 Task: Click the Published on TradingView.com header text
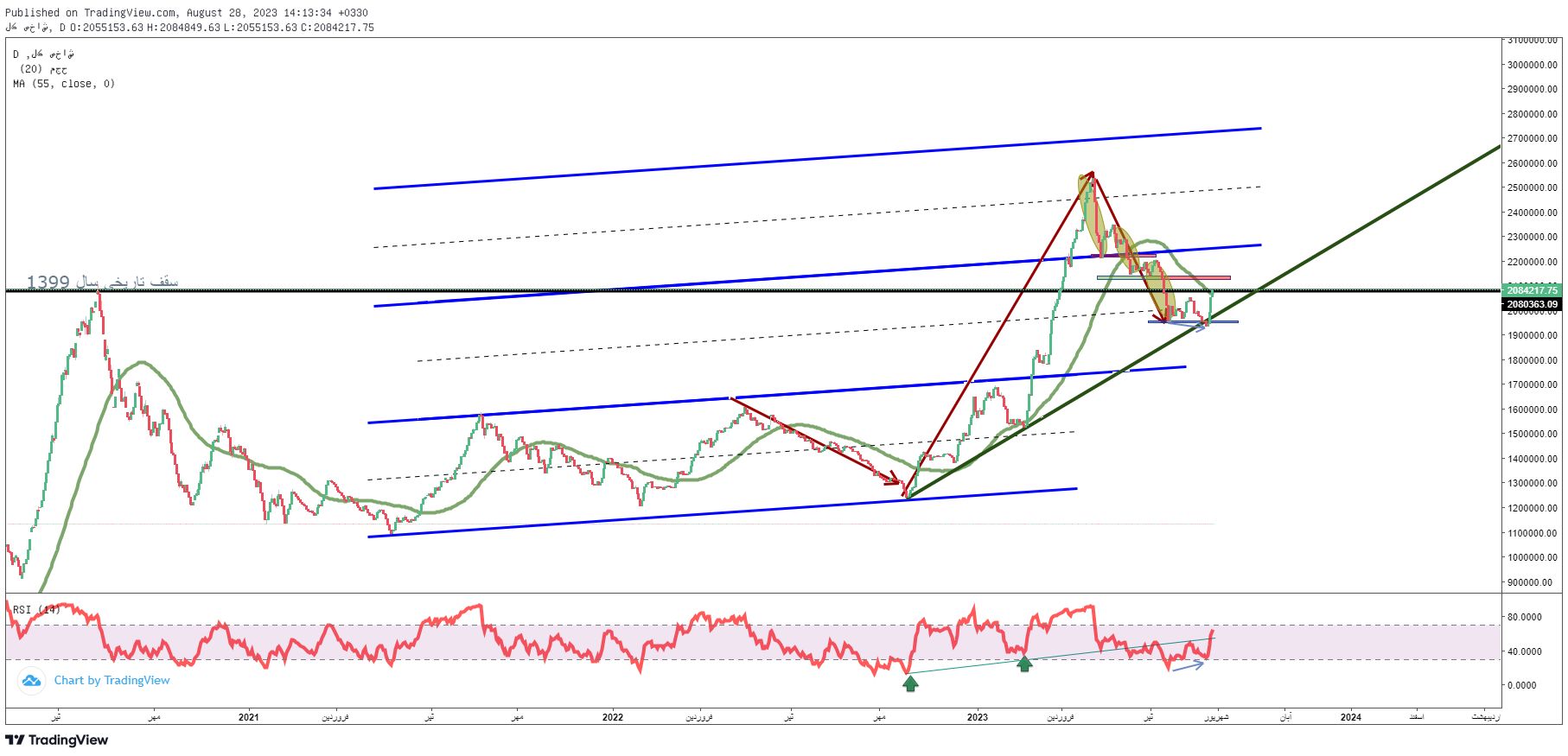[x=187, y=13]
